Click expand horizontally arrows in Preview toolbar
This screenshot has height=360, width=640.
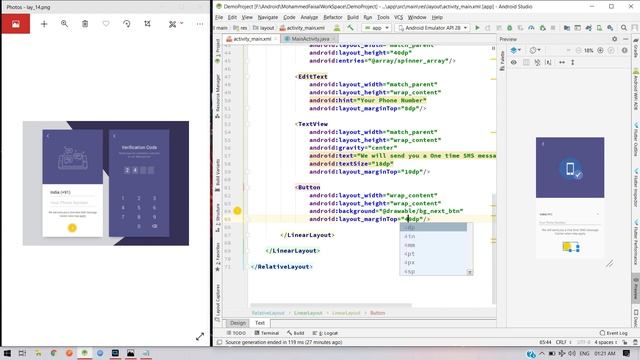[562, 62]
